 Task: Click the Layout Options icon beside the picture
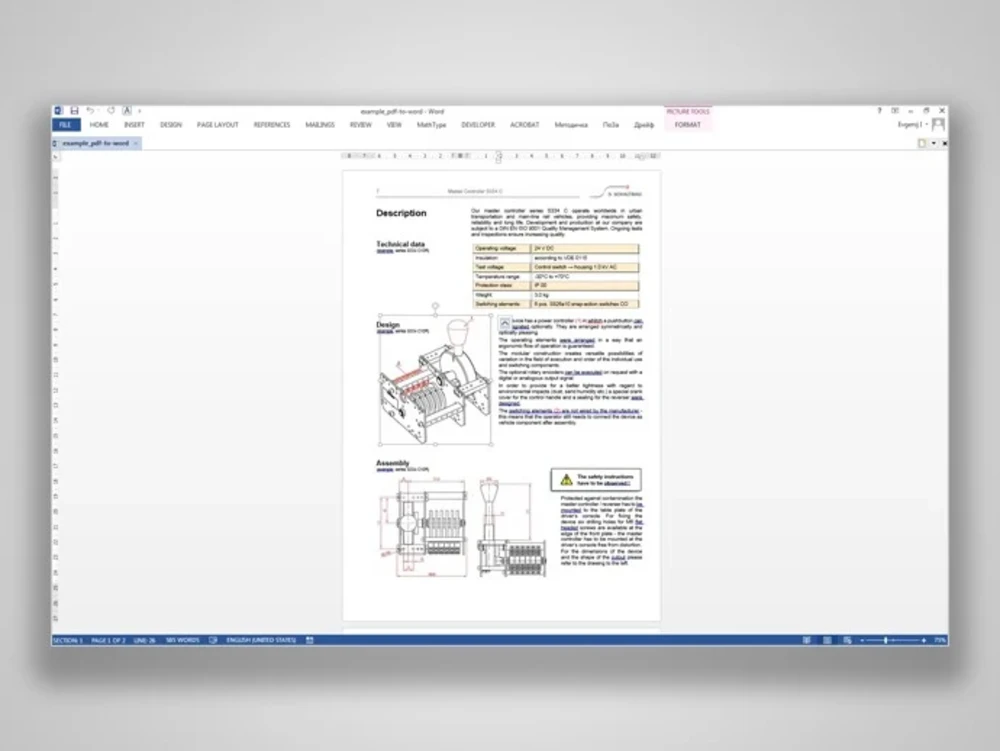(505, 323)
